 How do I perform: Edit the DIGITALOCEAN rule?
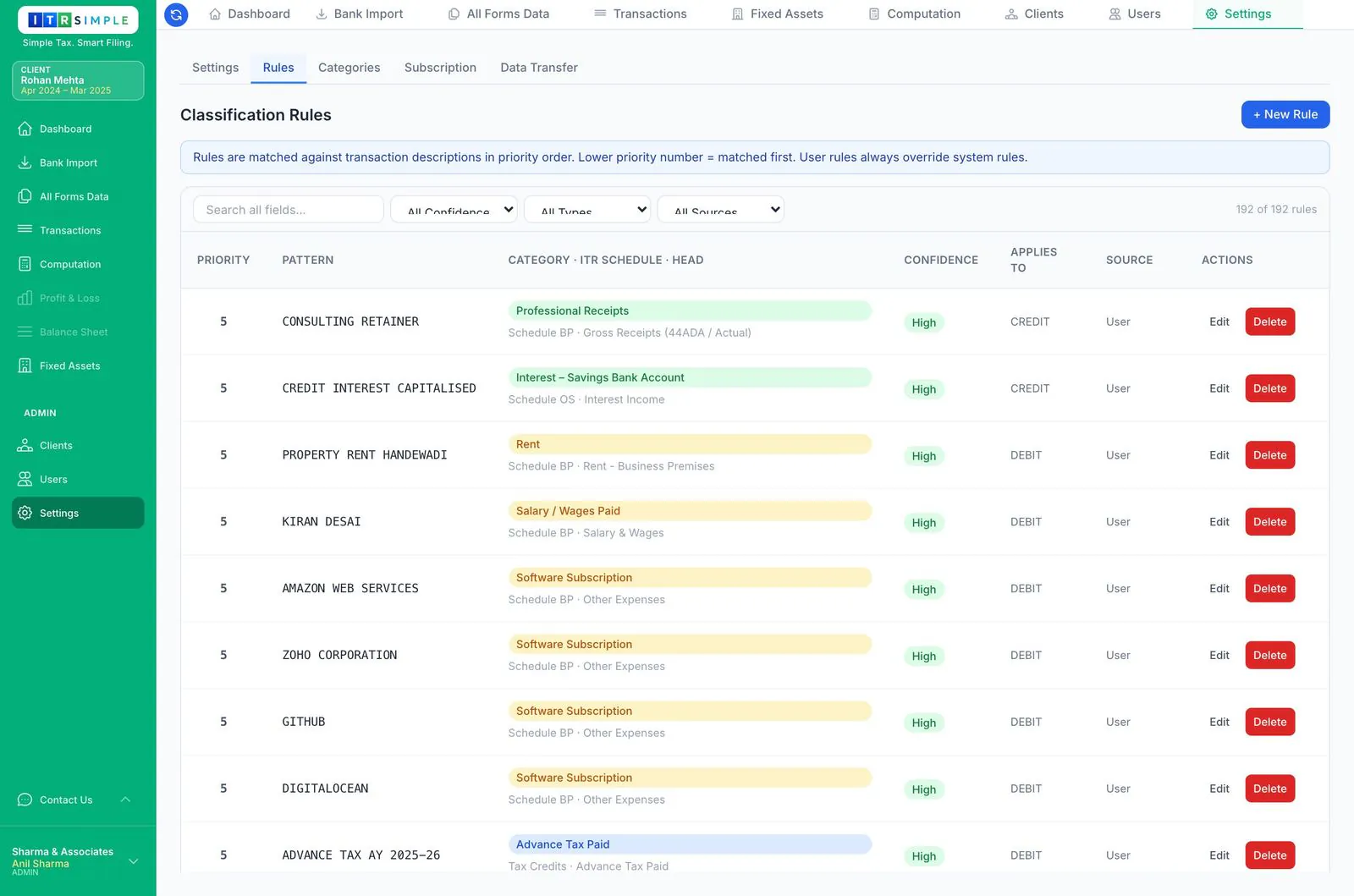coord(1219,789)
